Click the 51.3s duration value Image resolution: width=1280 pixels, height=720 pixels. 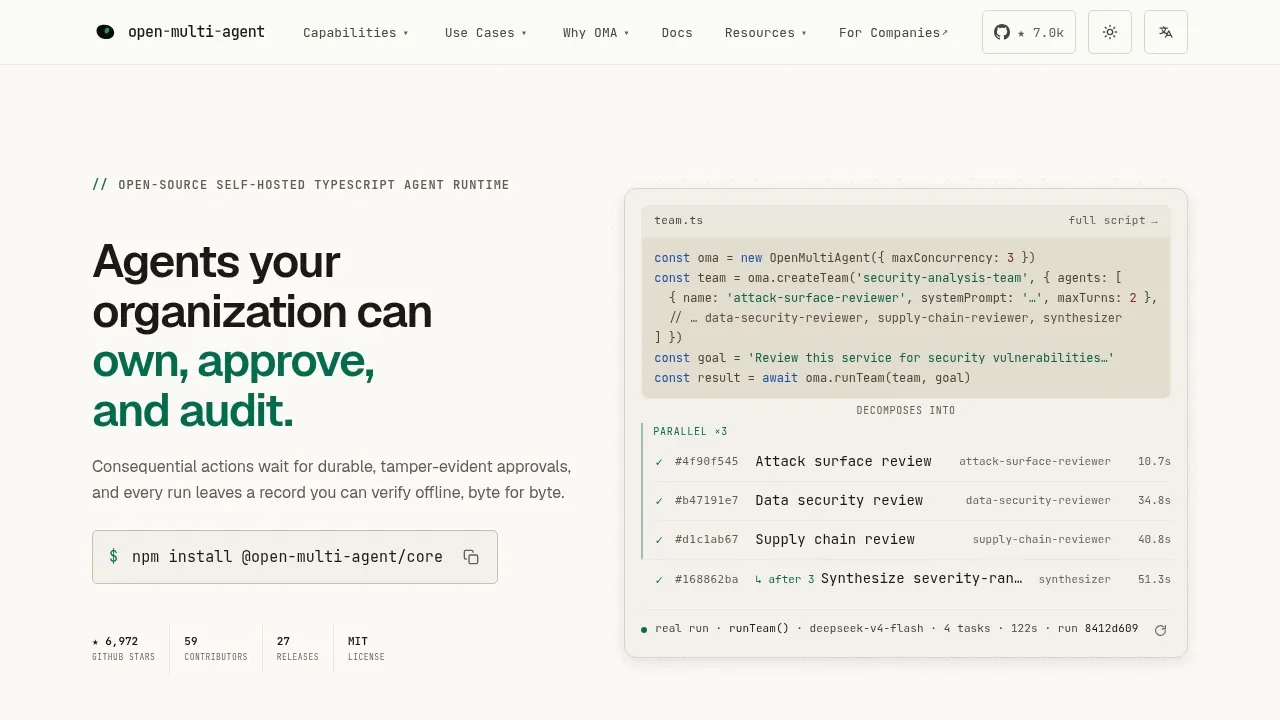(x=1154, y=579)
